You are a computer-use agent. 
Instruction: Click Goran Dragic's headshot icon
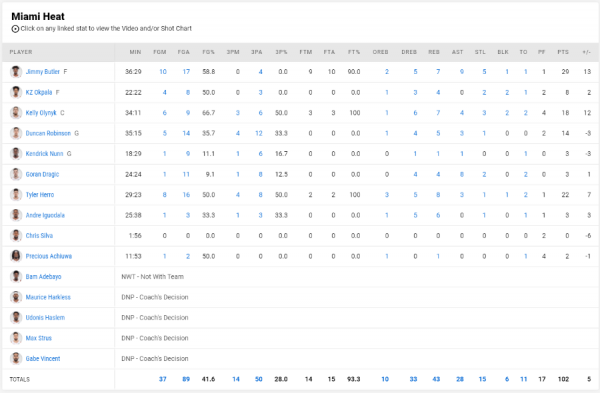[x=16, y=174]
